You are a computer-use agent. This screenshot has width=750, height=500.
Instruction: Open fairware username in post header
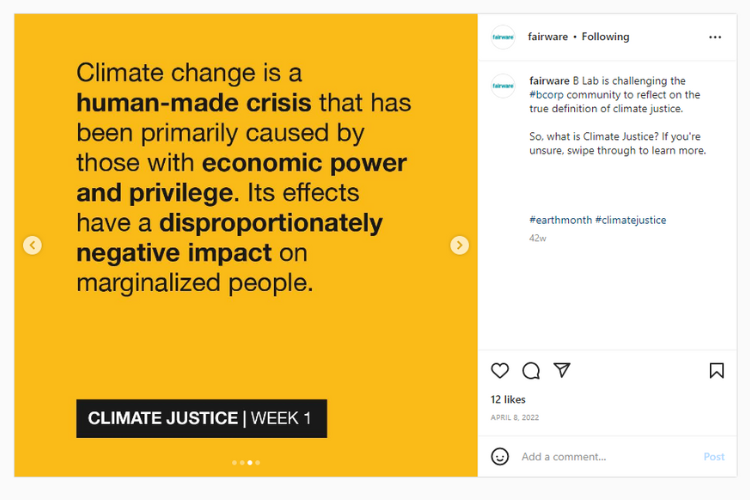[x=548, y=37]
